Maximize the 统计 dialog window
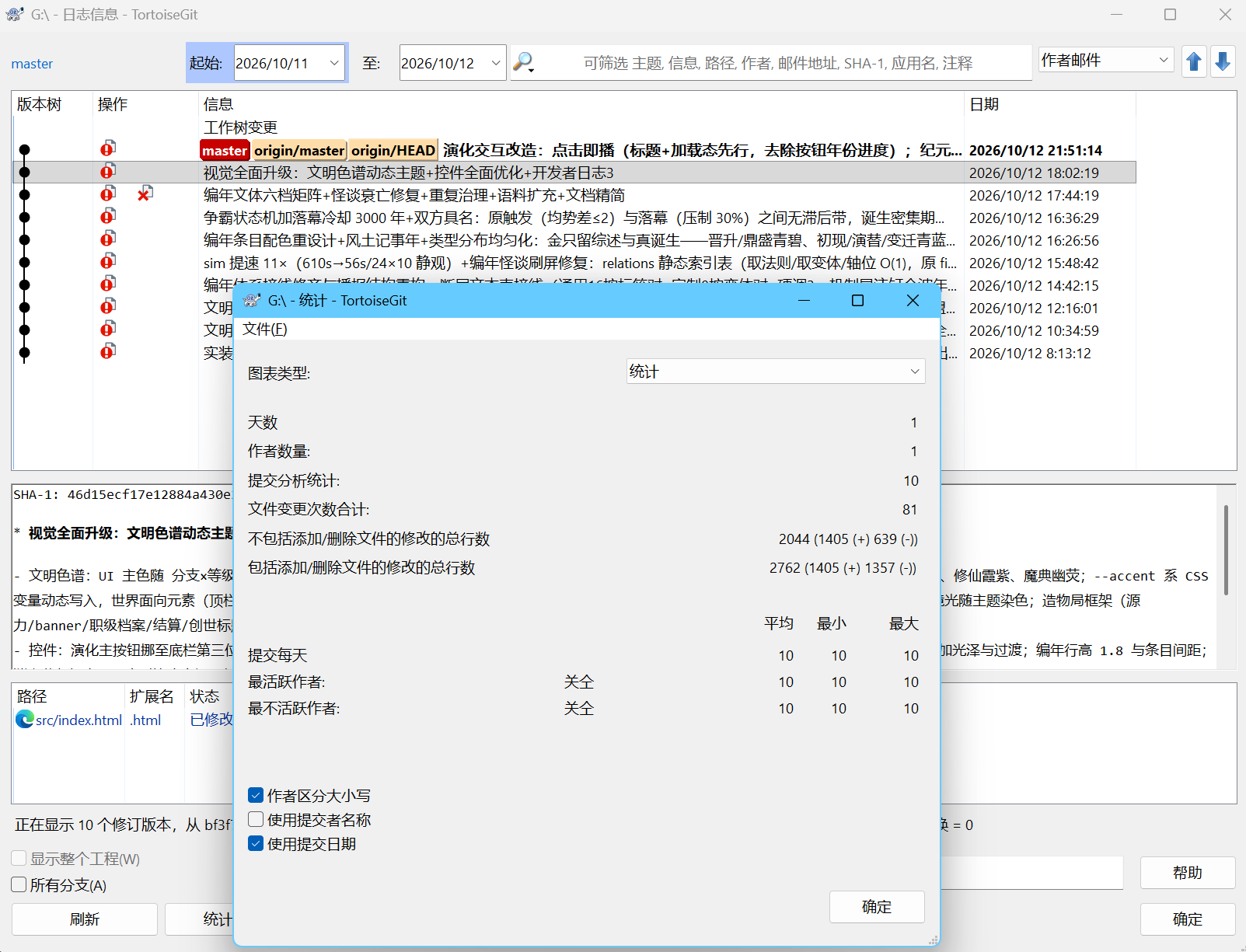The height and width of the screenshot is (952, 1246). point(858,301)
